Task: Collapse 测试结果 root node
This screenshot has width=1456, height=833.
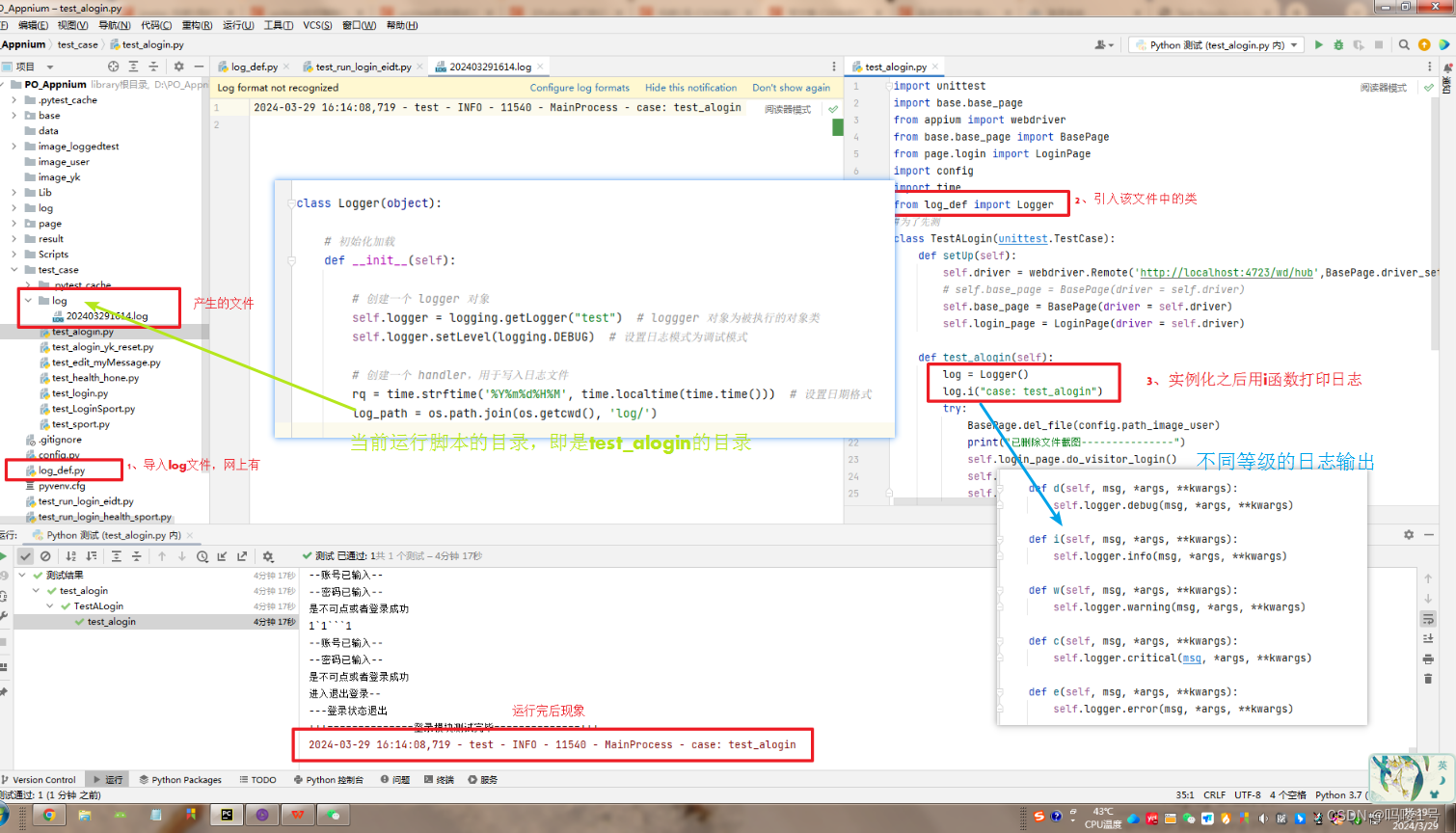Action: coord(22,576)
